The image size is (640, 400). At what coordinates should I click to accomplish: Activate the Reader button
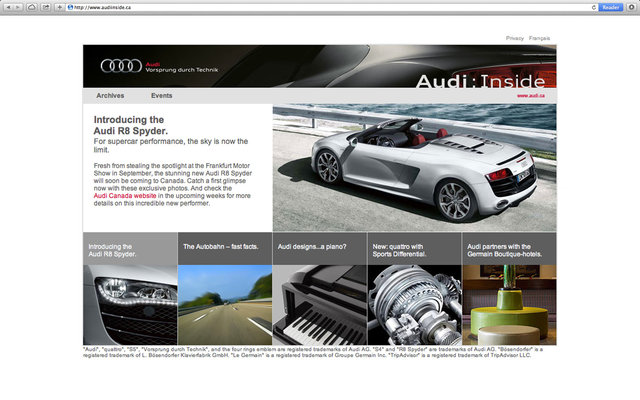point(611,7)
